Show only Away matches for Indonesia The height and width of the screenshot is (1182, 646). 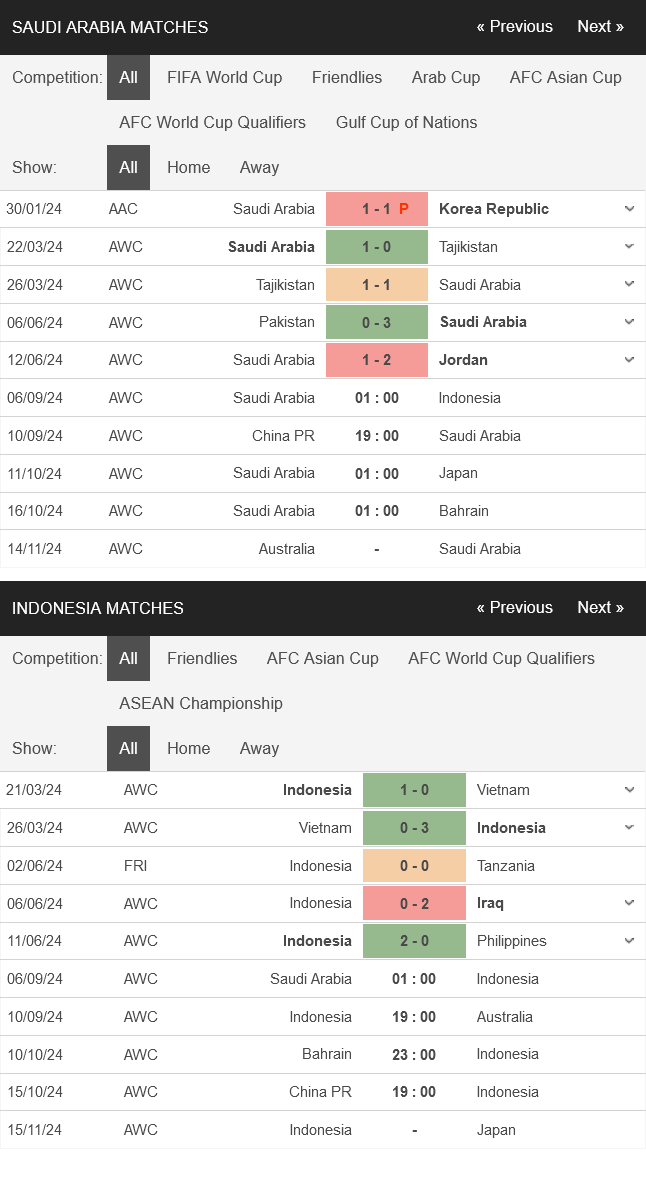pos(259,748)
